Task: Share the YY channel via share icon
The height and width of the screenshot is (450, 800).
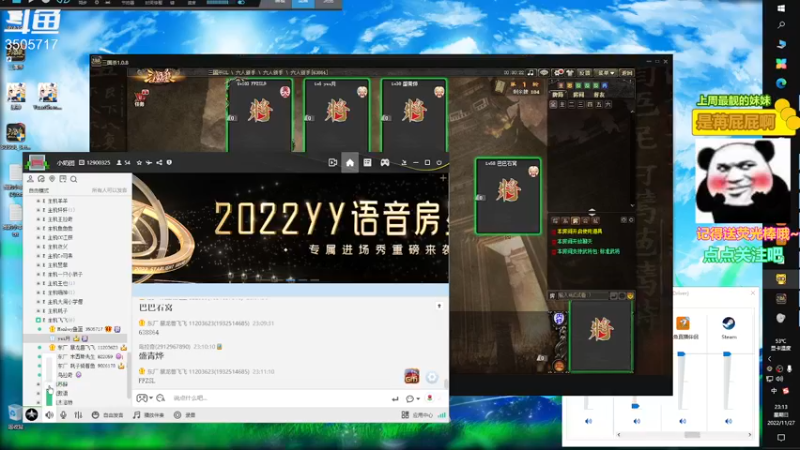Action: coord(159,163)
